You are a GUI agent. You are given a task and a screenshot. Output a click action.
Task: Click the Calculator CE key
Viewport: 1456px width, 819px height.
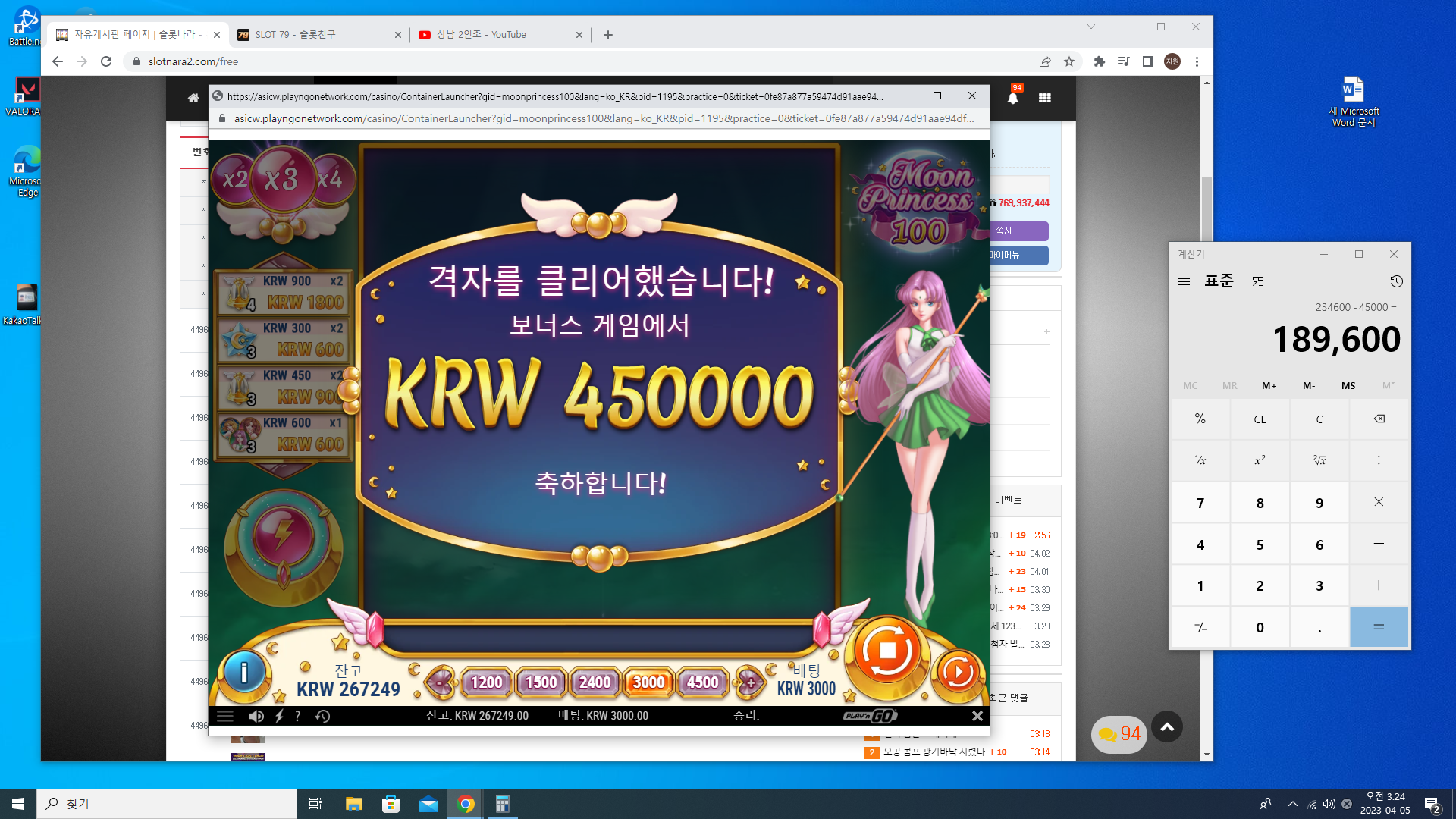1260,419
